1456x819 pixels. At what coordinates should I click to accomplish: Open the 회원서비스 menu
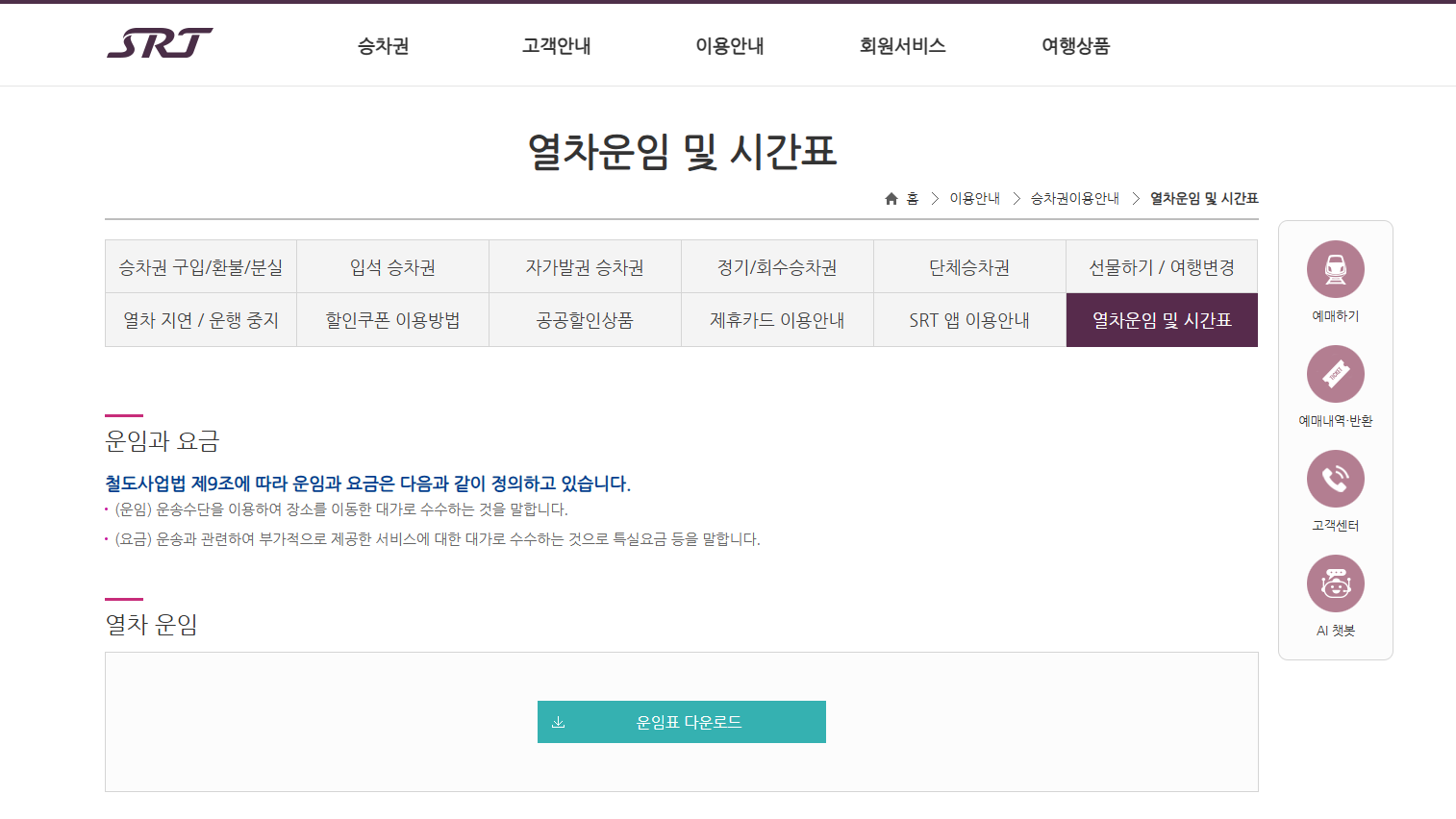tap(901, 44)
